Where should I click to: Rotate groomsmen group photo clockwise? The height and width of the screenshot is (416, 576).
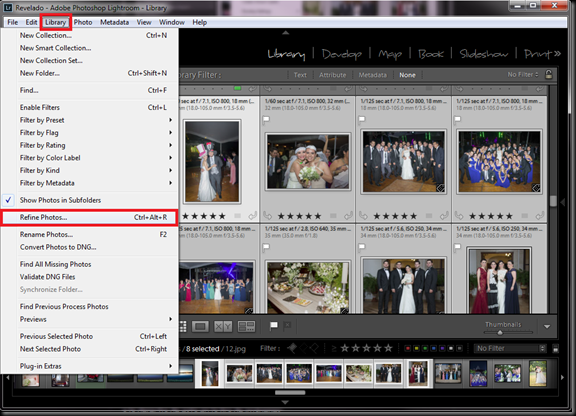tap(444, 216)
